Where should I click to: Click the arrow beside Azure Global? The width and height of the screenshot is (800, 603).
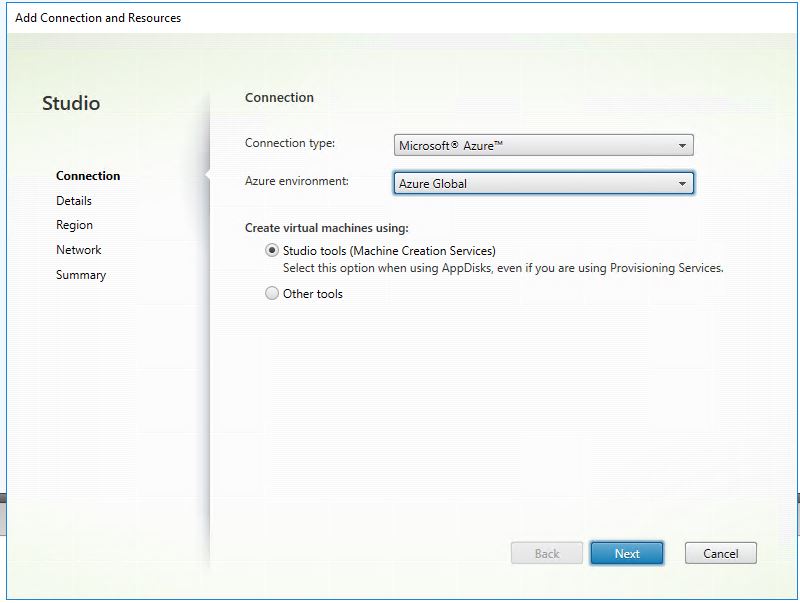[682, 184]
